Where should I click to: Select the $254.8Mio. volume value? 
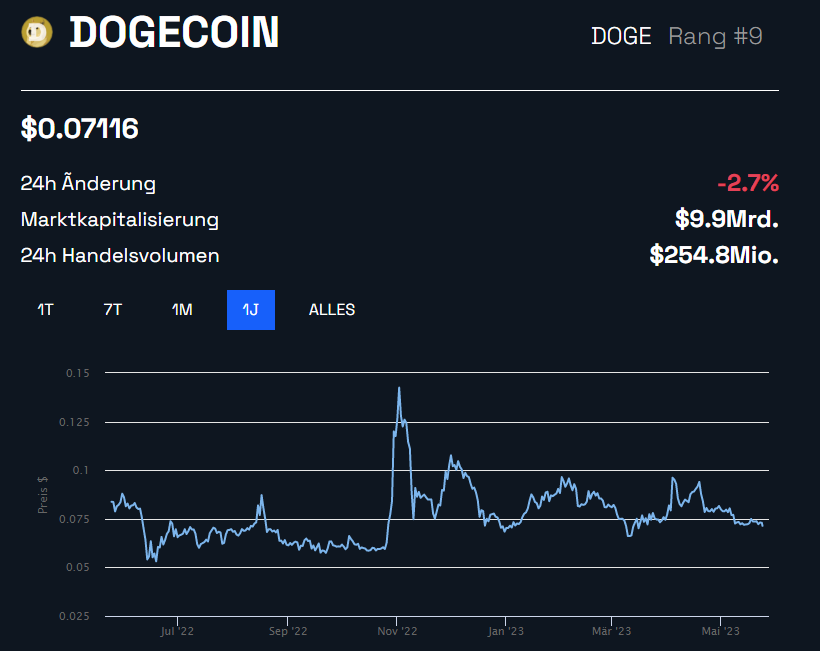713,255
